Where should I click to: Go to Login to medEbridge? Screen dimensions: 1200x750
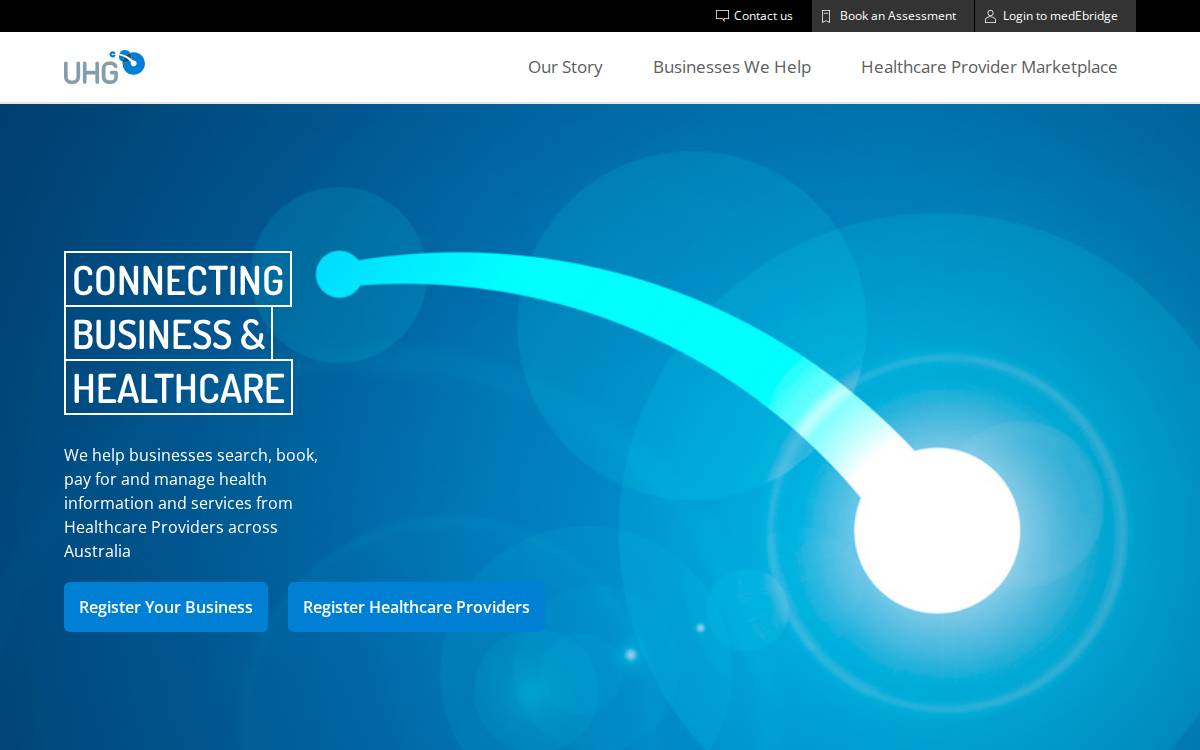point(1055,16)
